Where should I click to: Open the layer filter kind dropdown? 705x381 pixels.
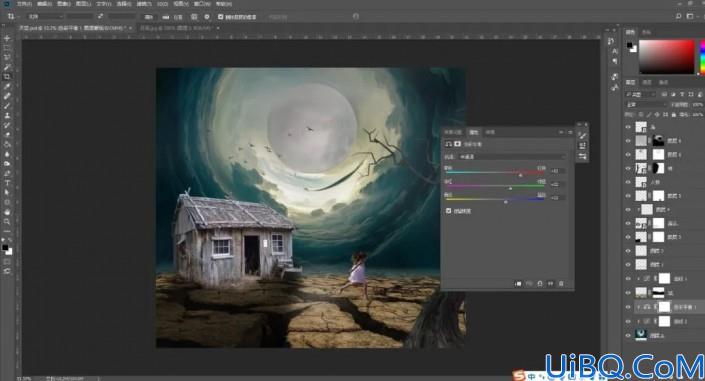coord(641,94)
